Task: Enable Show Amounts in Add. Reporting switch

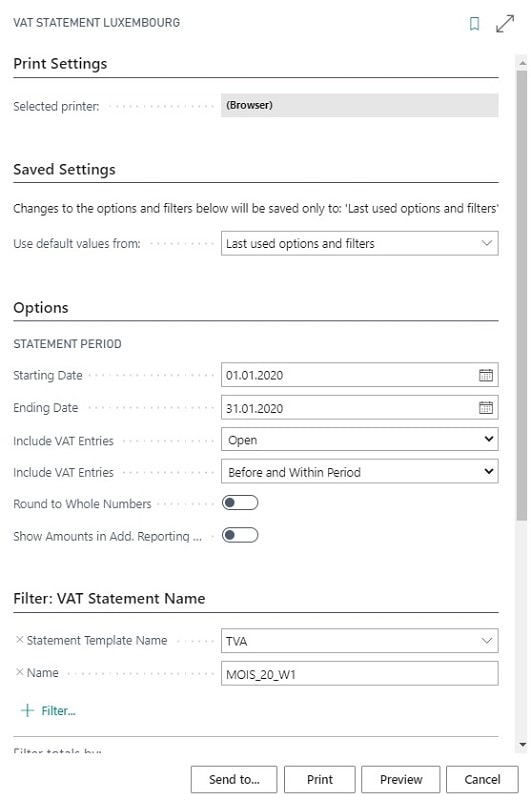Action: (x=240, y=535)
